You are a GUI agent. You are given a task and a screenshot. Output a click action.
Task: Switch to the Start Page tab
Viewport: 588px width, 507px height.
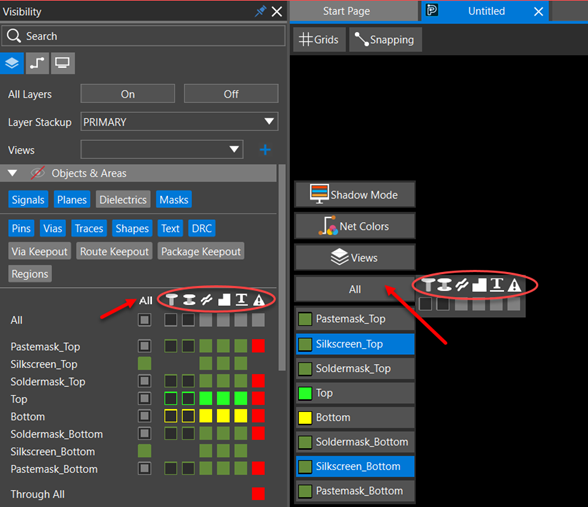(x=346, y=11)
